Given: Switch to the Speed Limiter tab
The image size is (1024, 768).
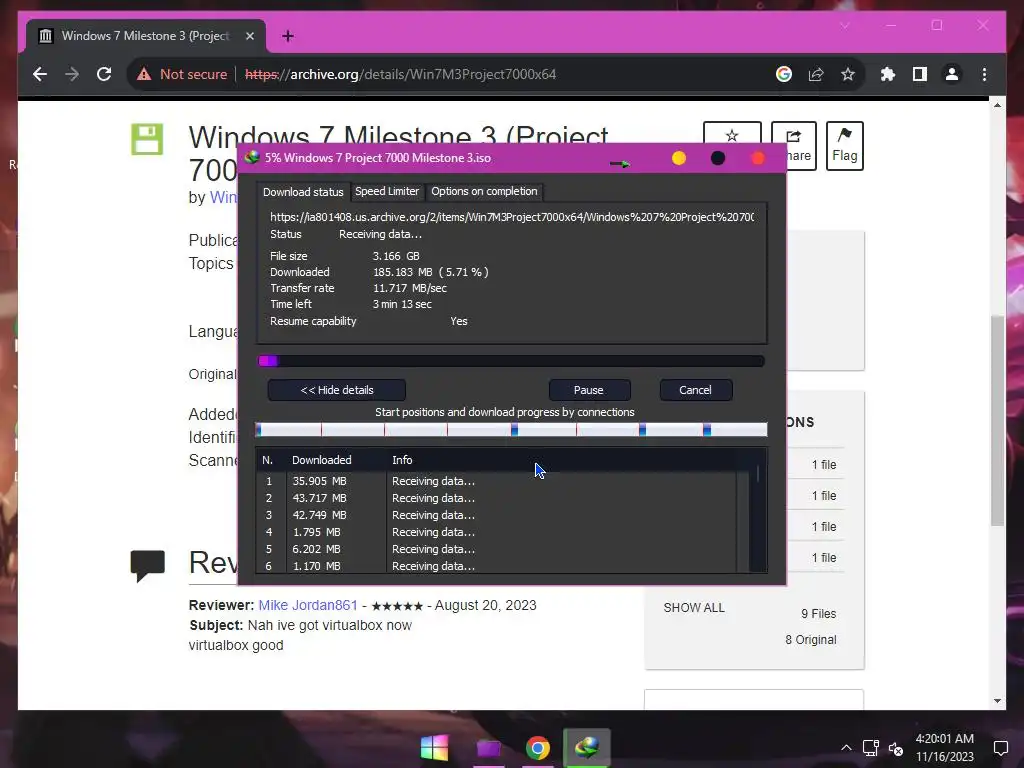Looking at the screenshot, I should (x=387, y=191).
